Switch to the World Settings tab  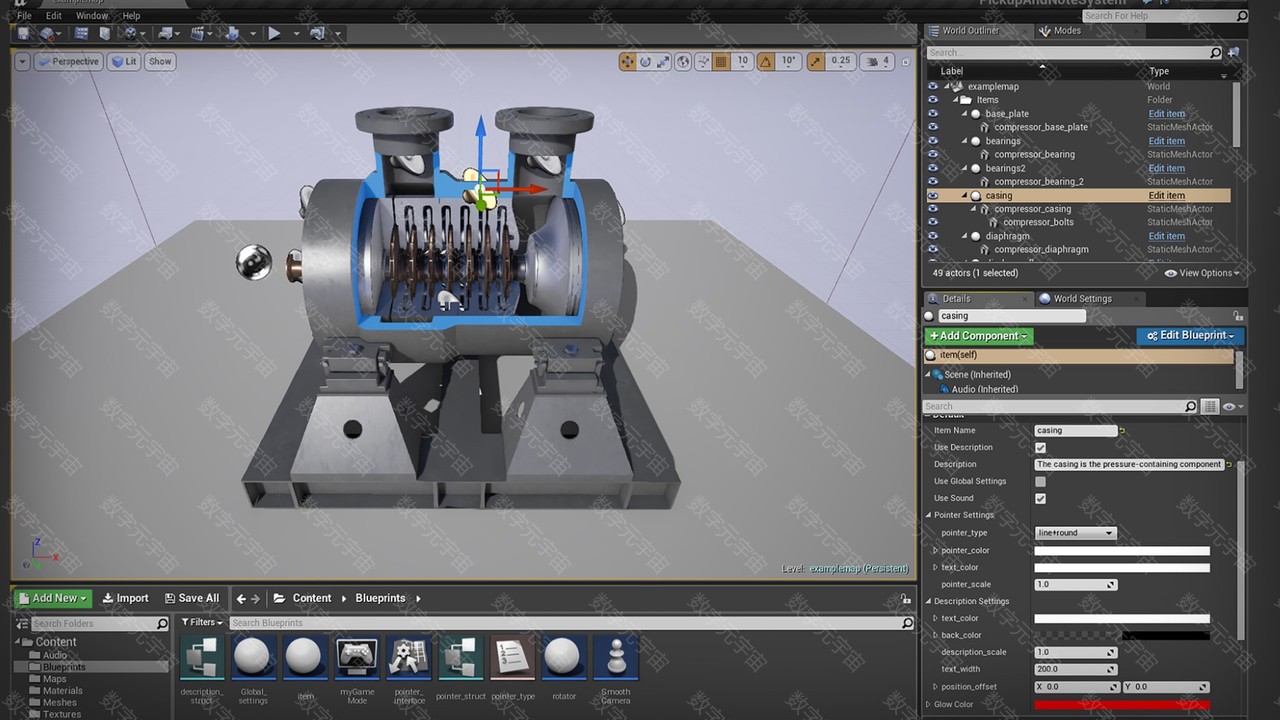pos(1081,299)
